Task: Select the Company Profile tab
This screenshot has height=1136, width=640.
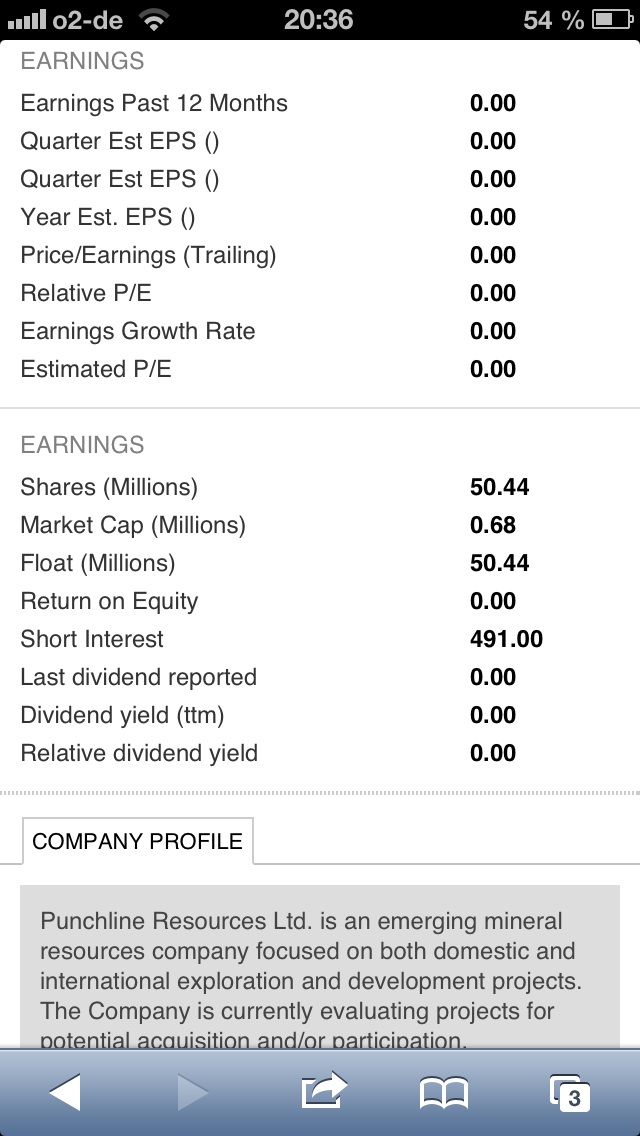Action: click(138, 841)
